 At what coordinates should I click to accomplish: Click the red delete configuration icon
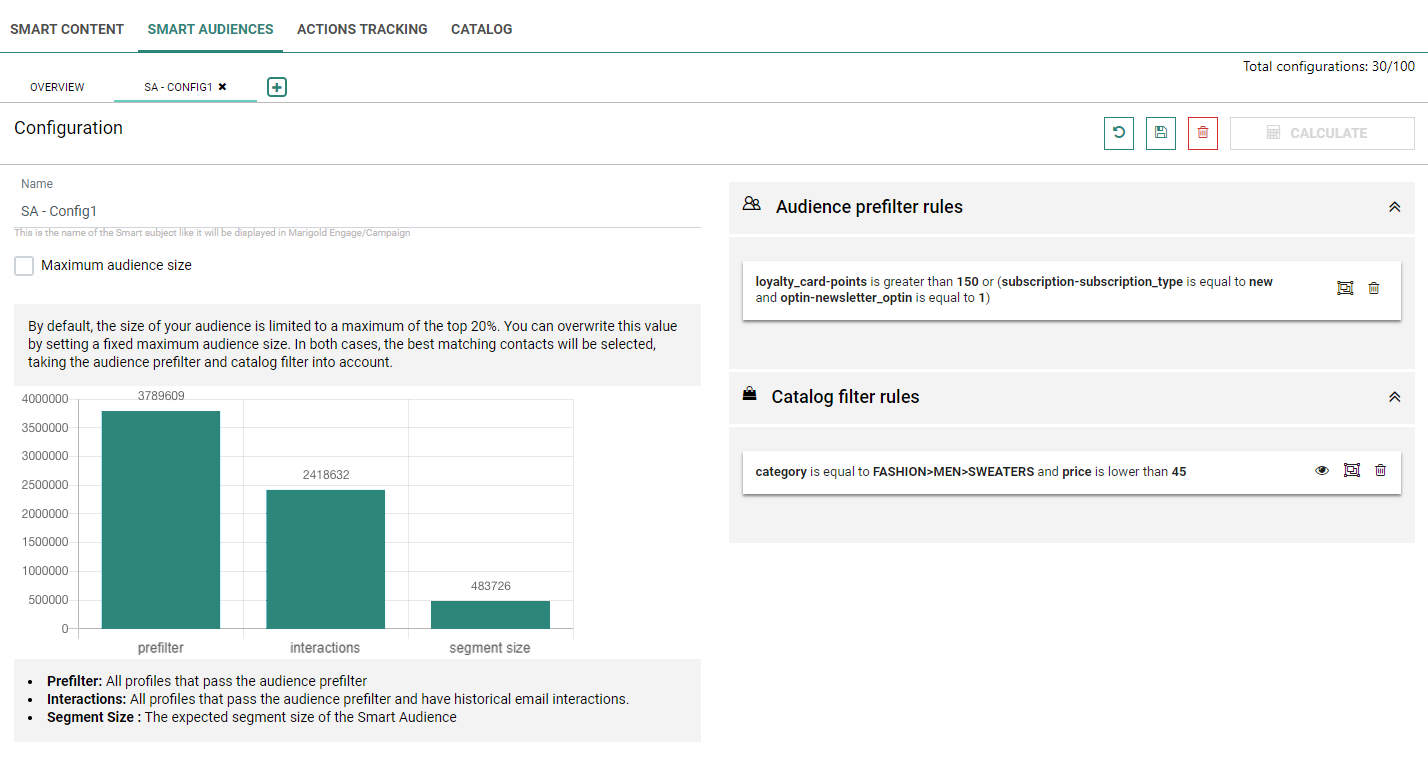1202,133
